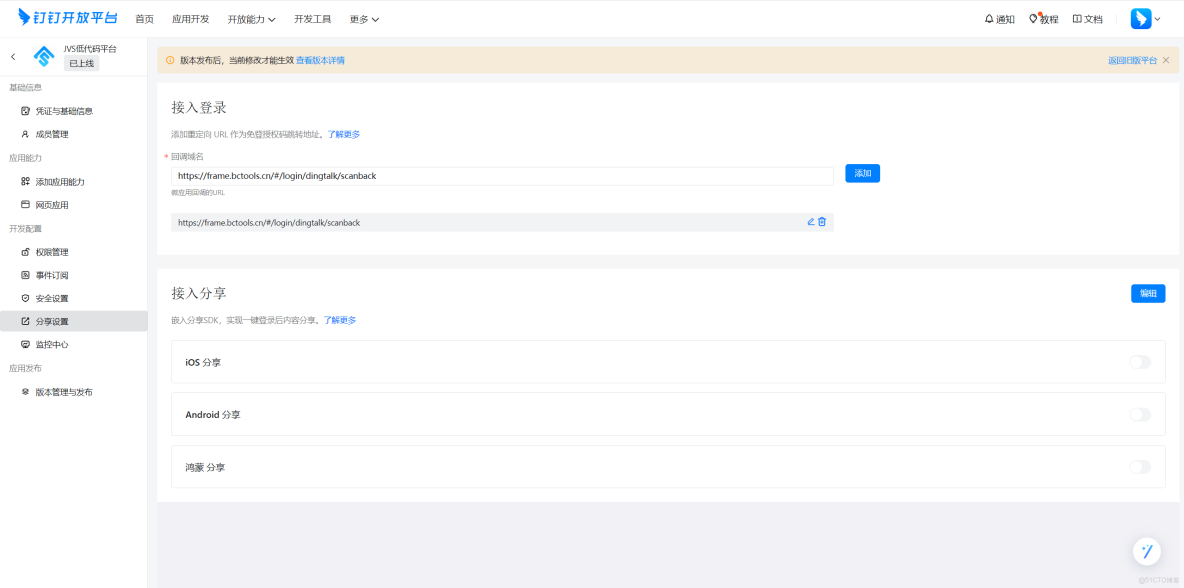Edit the saved callback URL pencil icon
Viewport: 1184px width, 588px height.
pos(811,222)
